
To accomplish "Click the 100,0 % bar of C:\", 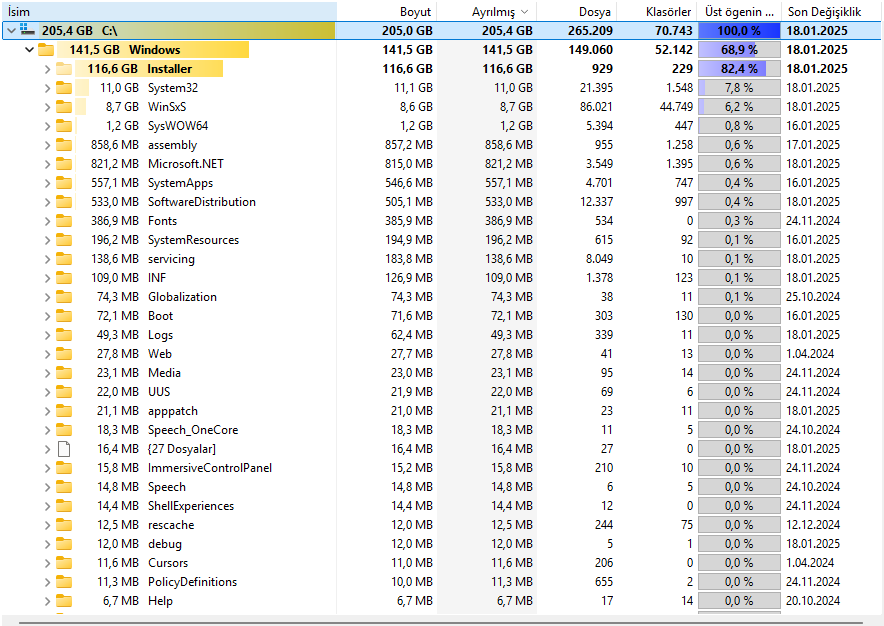I will pos(739,30).
